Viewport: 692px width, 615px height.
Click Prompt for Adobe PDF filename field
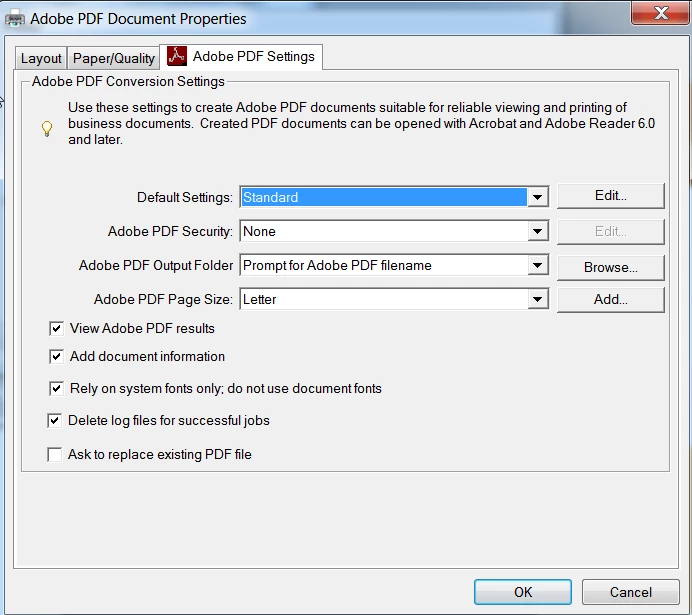pyautogui.click(x=384, y=265)
